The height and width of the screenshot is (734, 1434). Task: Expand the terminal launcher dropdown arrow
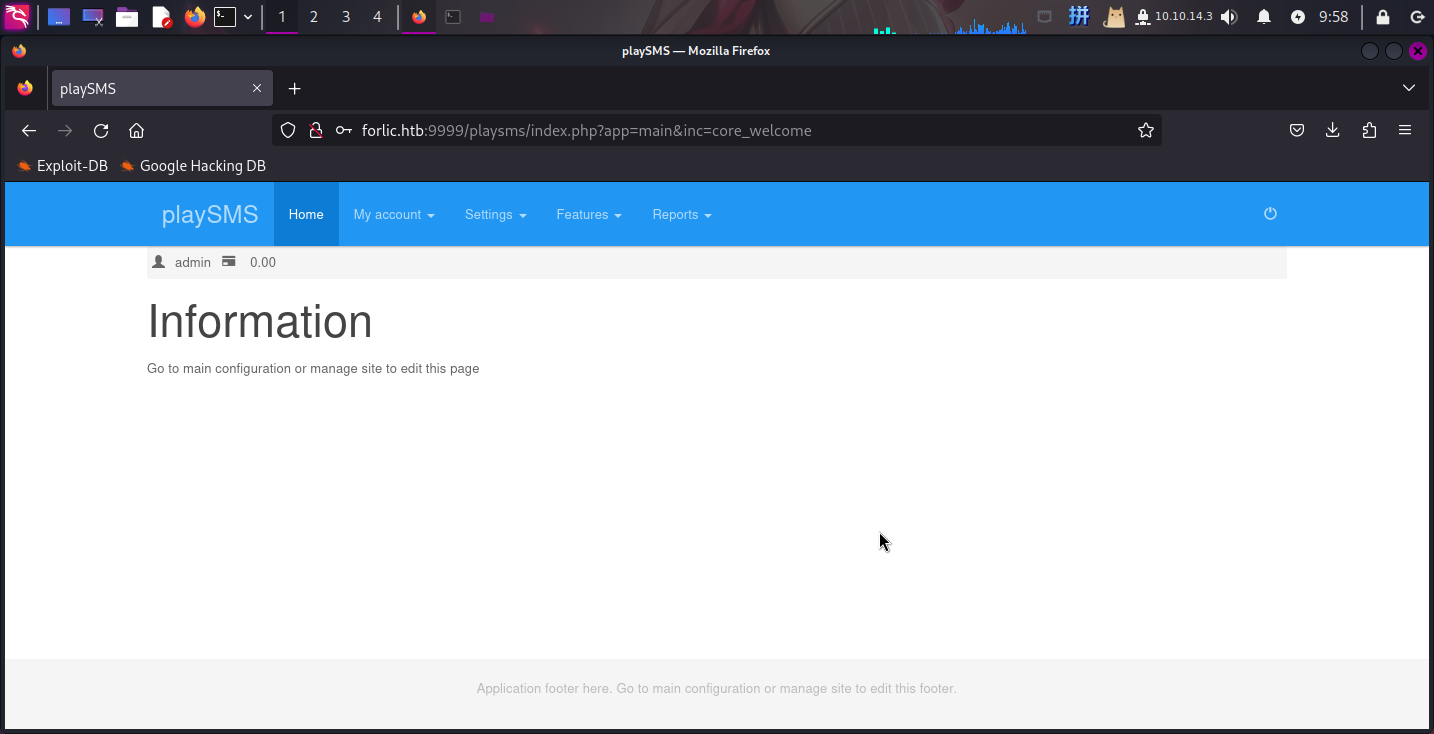click(248, 17)
